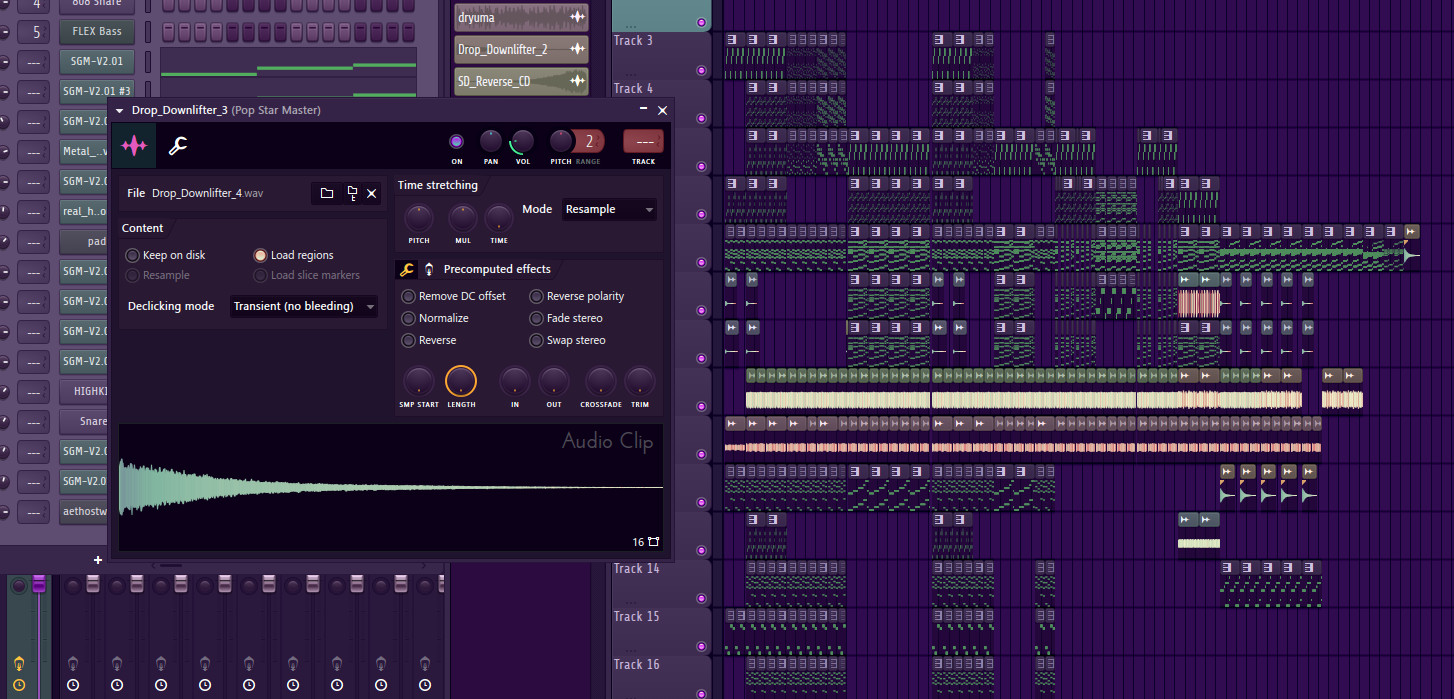Image resolution: width=1454 pixels, height=699 pixels.
Task: Open the sample folder browser icon
Action: [327, 193]
